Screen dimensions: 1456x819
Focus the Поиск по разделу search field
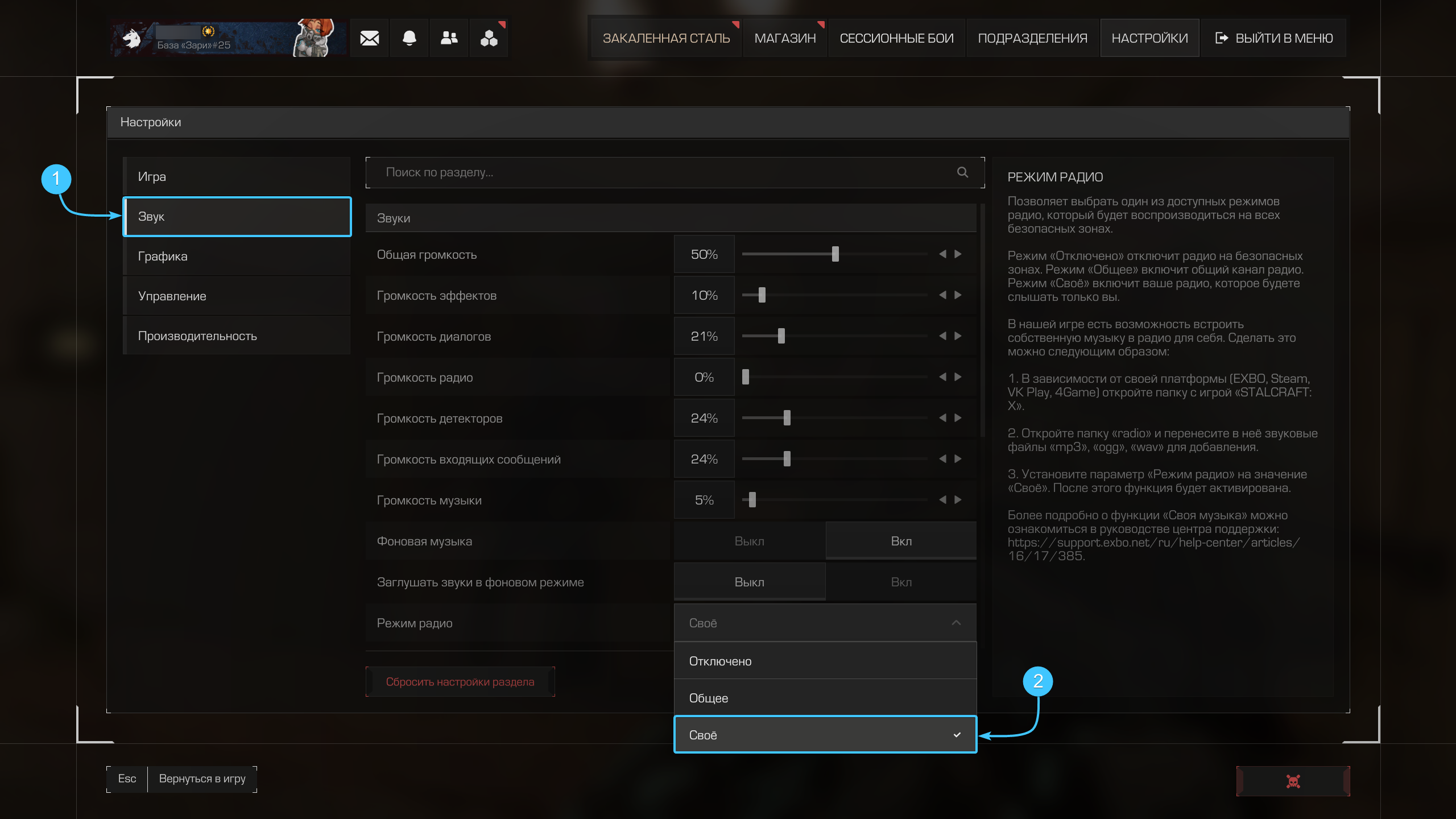660,172
